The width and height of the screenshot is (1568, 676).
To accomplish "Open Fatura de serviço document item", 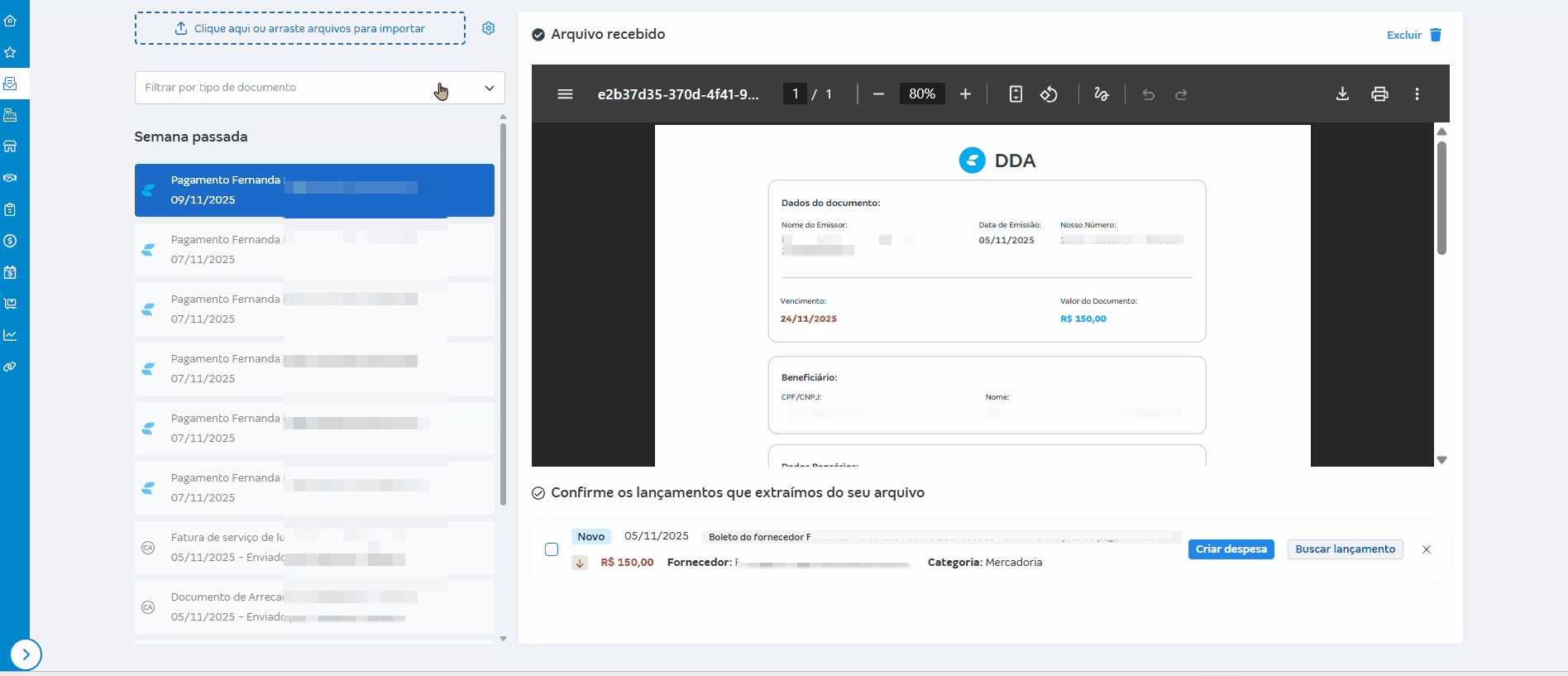I will pos(314,548).
